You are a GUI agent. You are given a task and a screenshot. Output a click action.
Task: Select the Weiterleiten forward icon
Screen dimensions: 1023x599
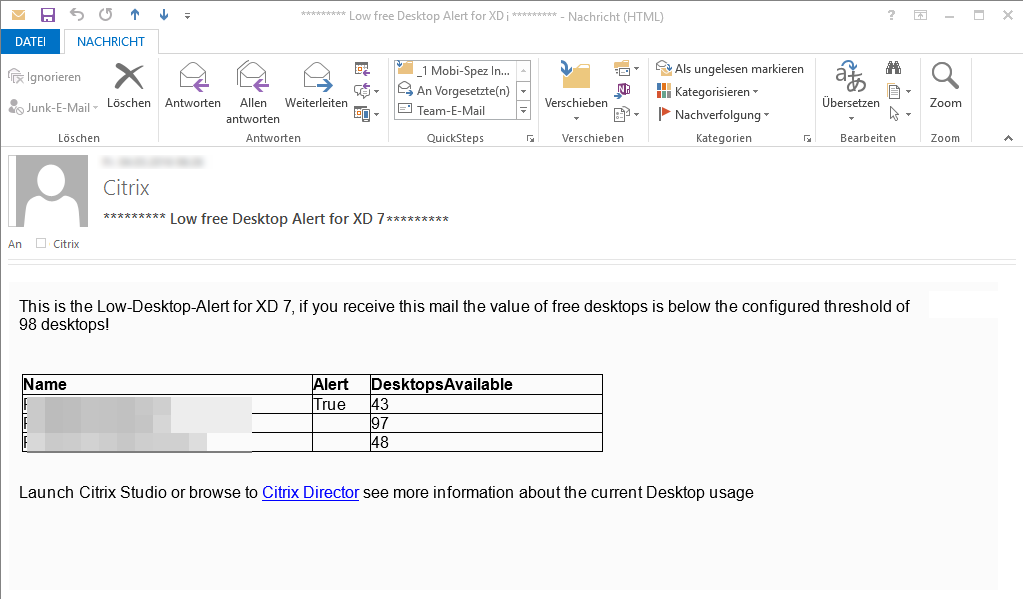(316, 82)
